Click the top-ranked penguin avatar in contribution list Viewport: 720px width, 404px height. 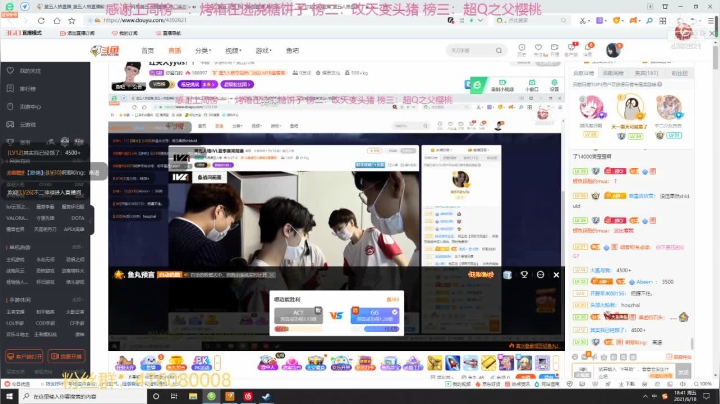[x=630, y=108]
